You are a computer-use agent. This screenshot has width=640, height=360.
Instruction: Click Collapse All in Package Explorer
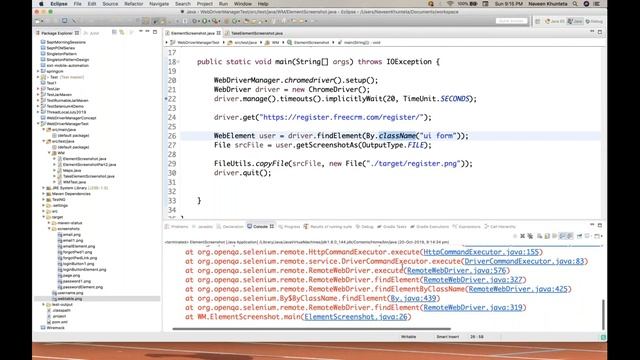tap(114, 32)
